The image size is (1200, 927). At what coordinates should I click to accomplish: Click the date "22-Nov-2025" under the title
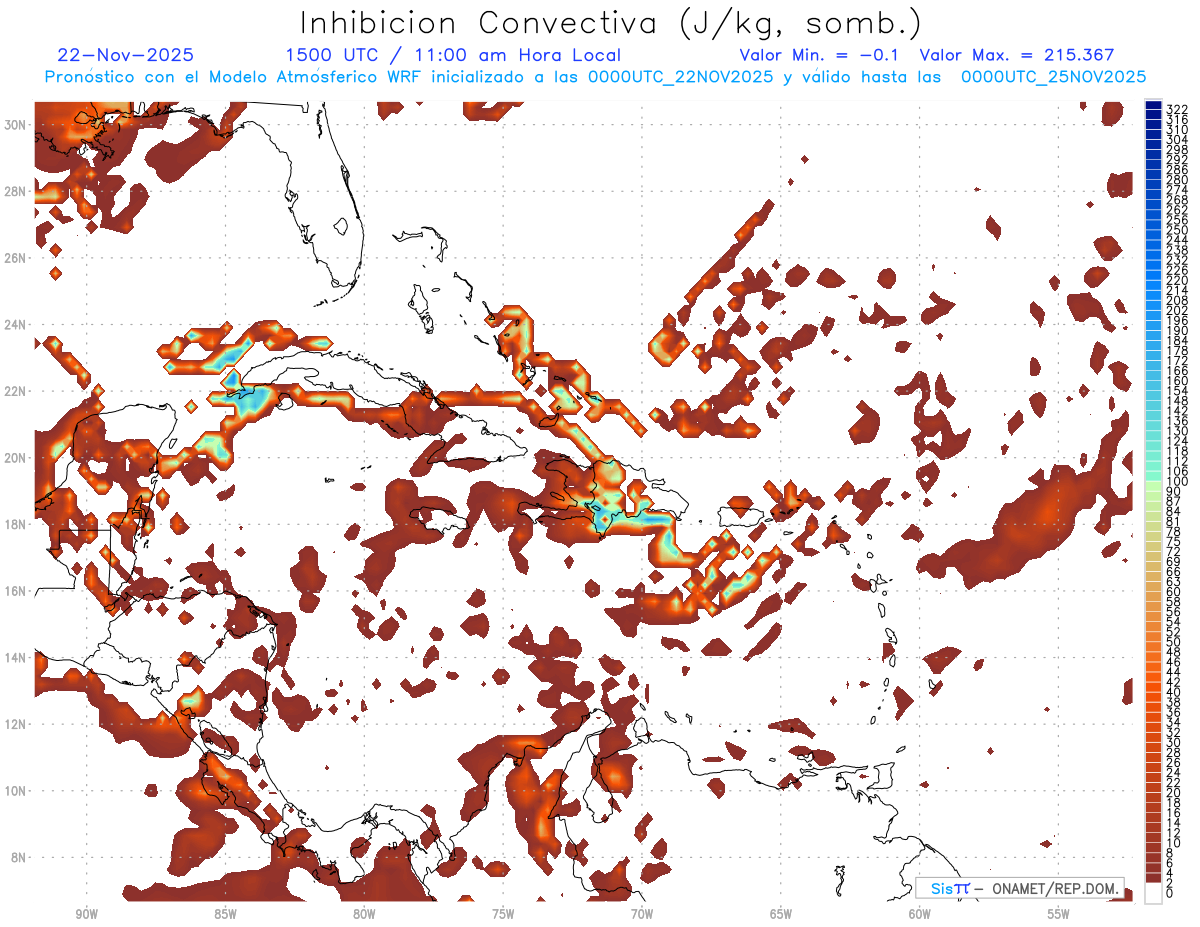tap(126, 55)
